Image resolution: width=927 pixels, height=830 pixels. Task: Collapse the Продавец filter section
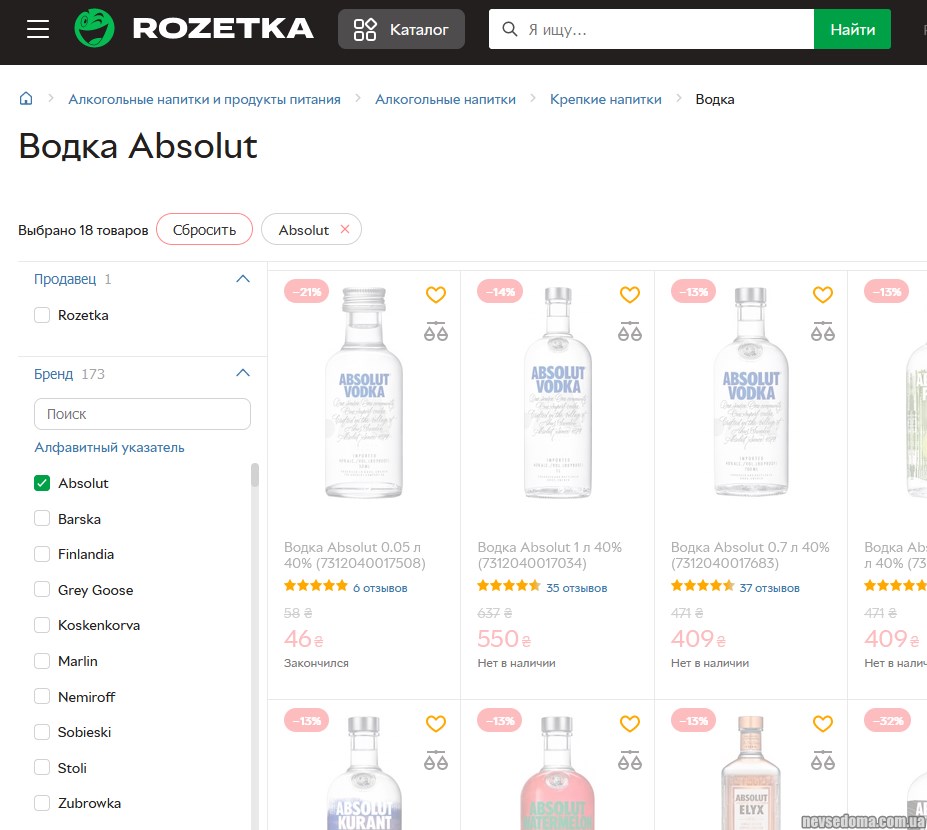(x=242, y=279)
